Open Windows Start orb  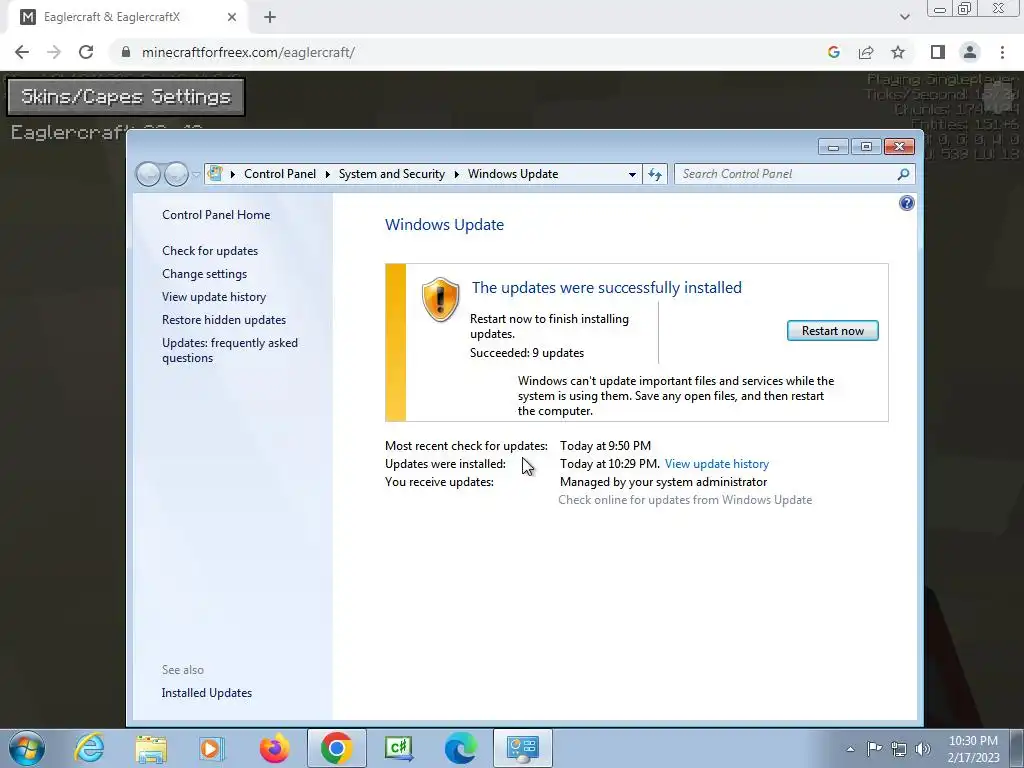(x=27, y=748)
